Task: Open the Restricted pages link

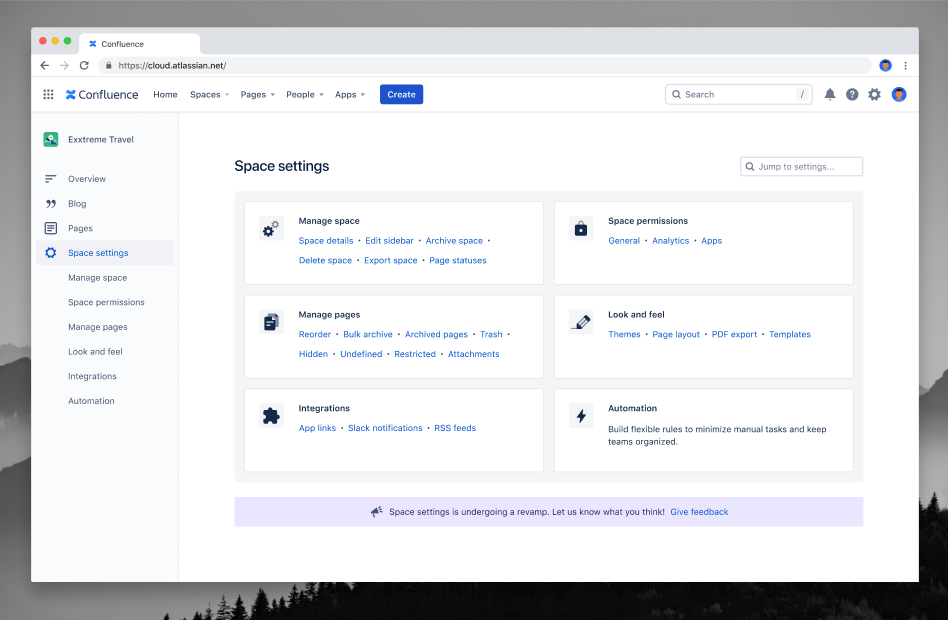Action: [x=415, y=354]
